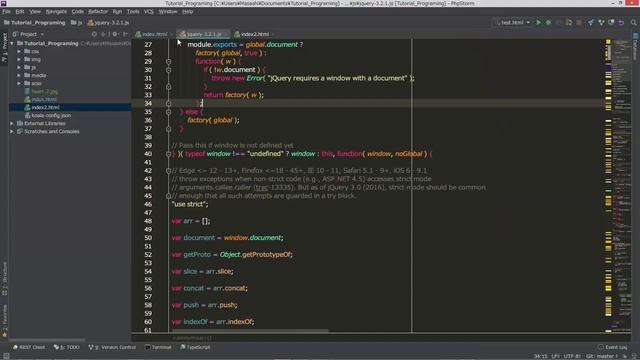
Task: Click the VCS Commit branch icon
Action: click(x=601, y=22)
